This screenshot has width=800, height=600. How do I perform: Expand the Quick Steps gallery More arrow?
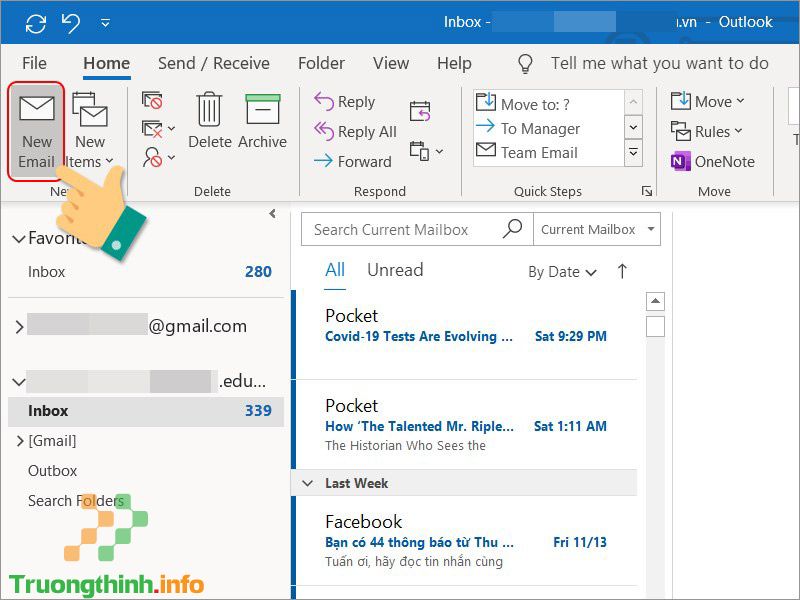(x=633, y=153)
